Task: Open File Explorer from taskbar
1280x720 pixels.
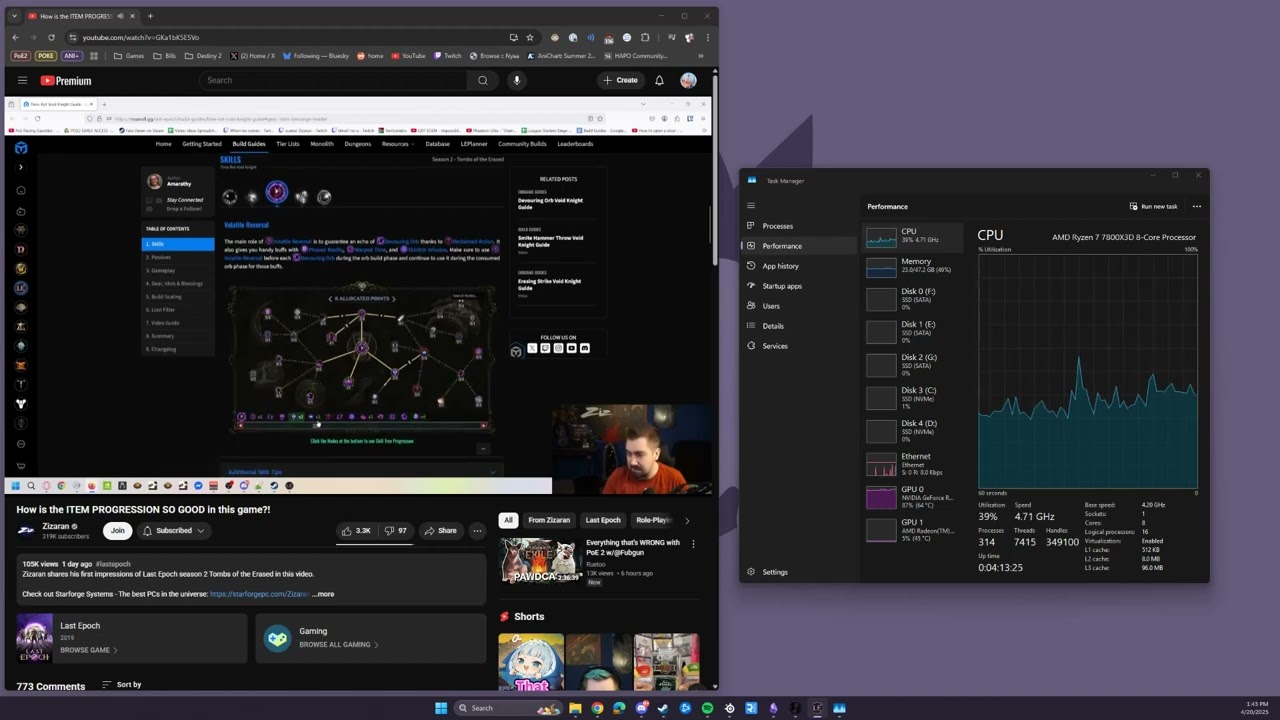Action: pos(575,708)
